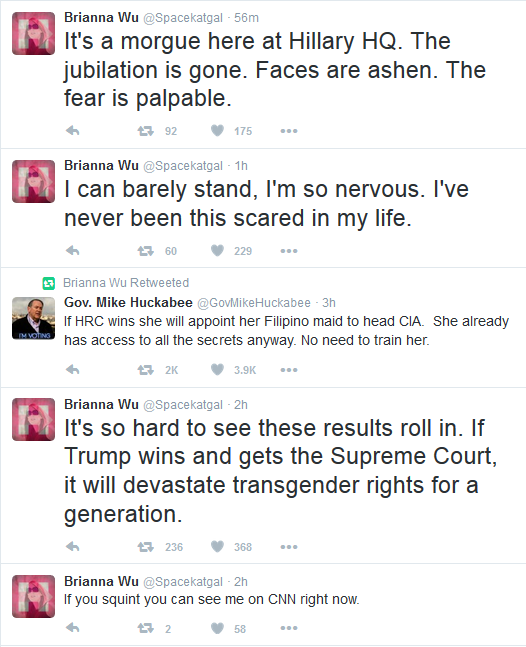The width and height of the screenshot is (526, 647).
Task: Like the tweet with 175 likes
Action: pyautogui.click(x=217, y=131)
